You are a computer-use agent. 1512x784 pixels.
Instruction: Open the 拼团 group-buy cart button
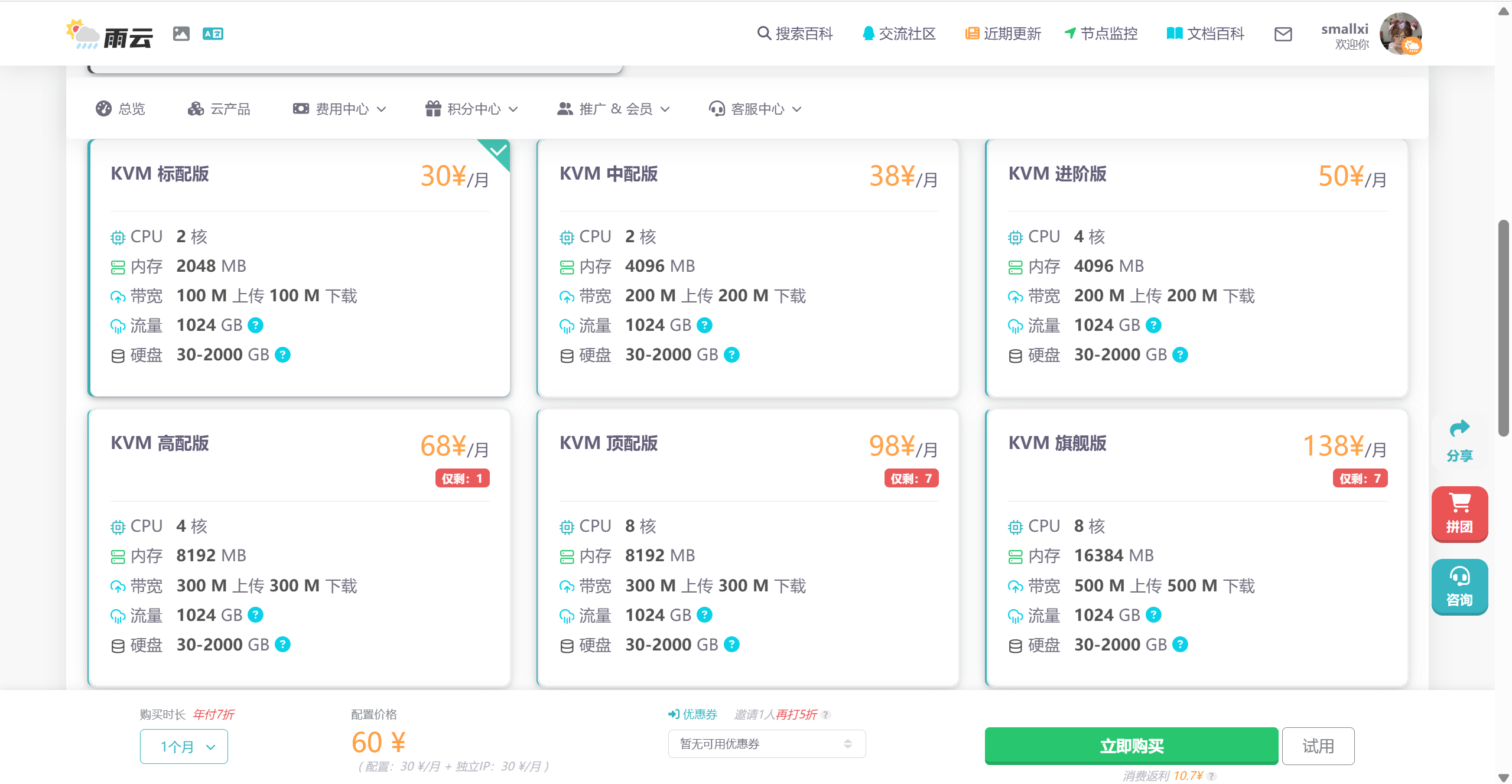[x=1459, y=513]
